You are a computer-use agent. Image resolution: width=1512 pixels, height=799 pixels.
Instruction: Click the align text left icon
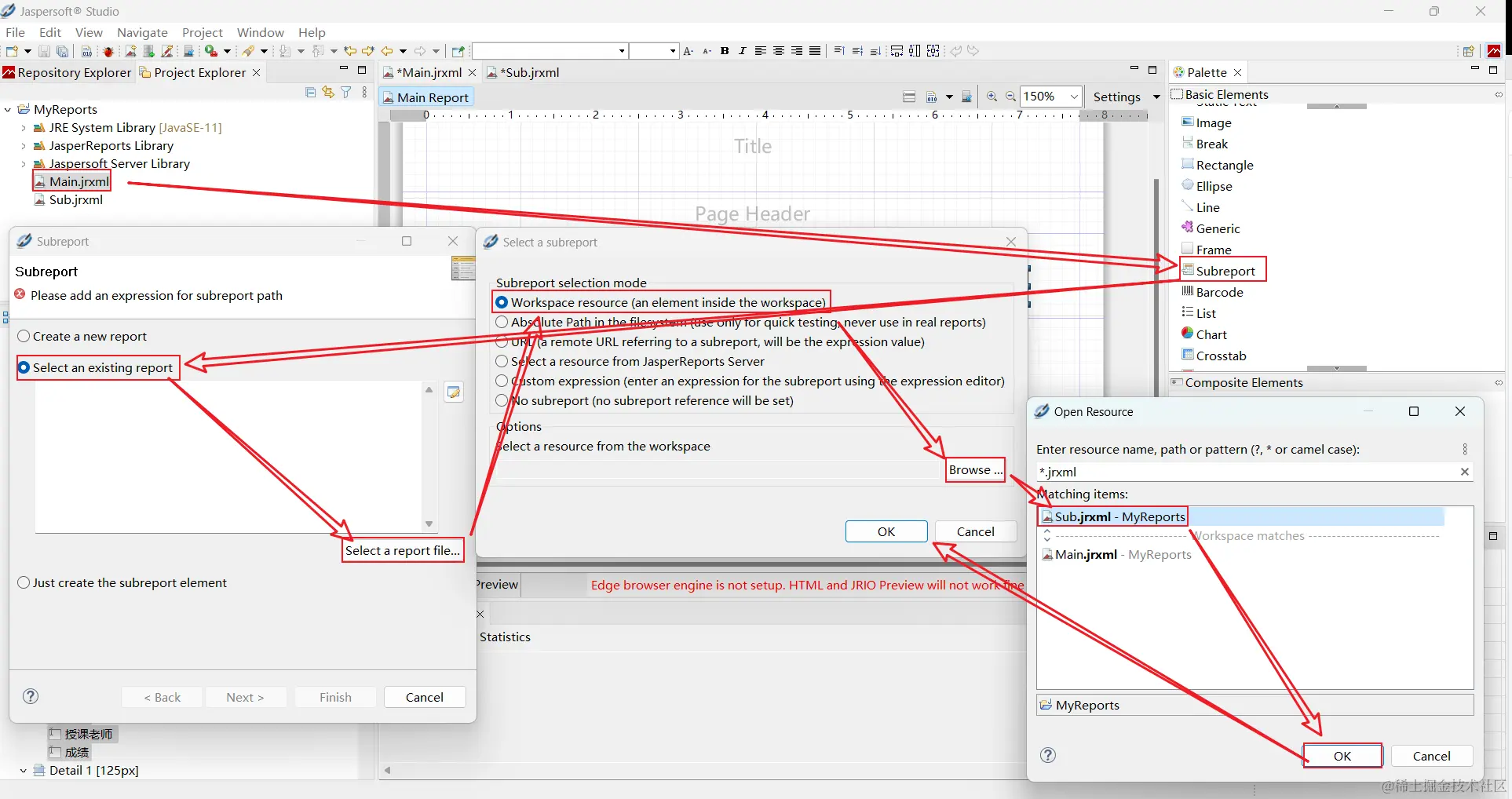[761, 51]
